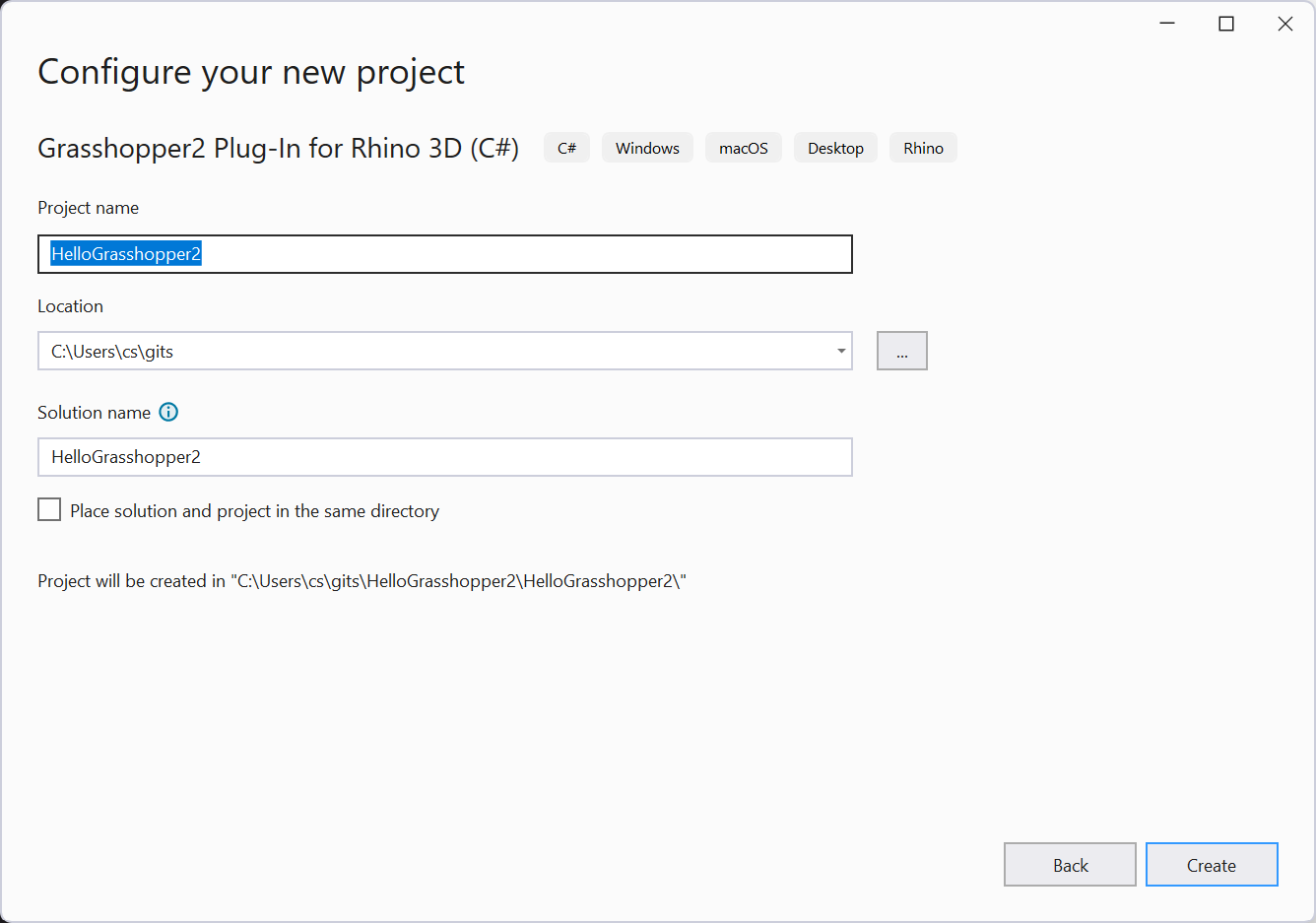Click the Desktop tag

point(835,148)
